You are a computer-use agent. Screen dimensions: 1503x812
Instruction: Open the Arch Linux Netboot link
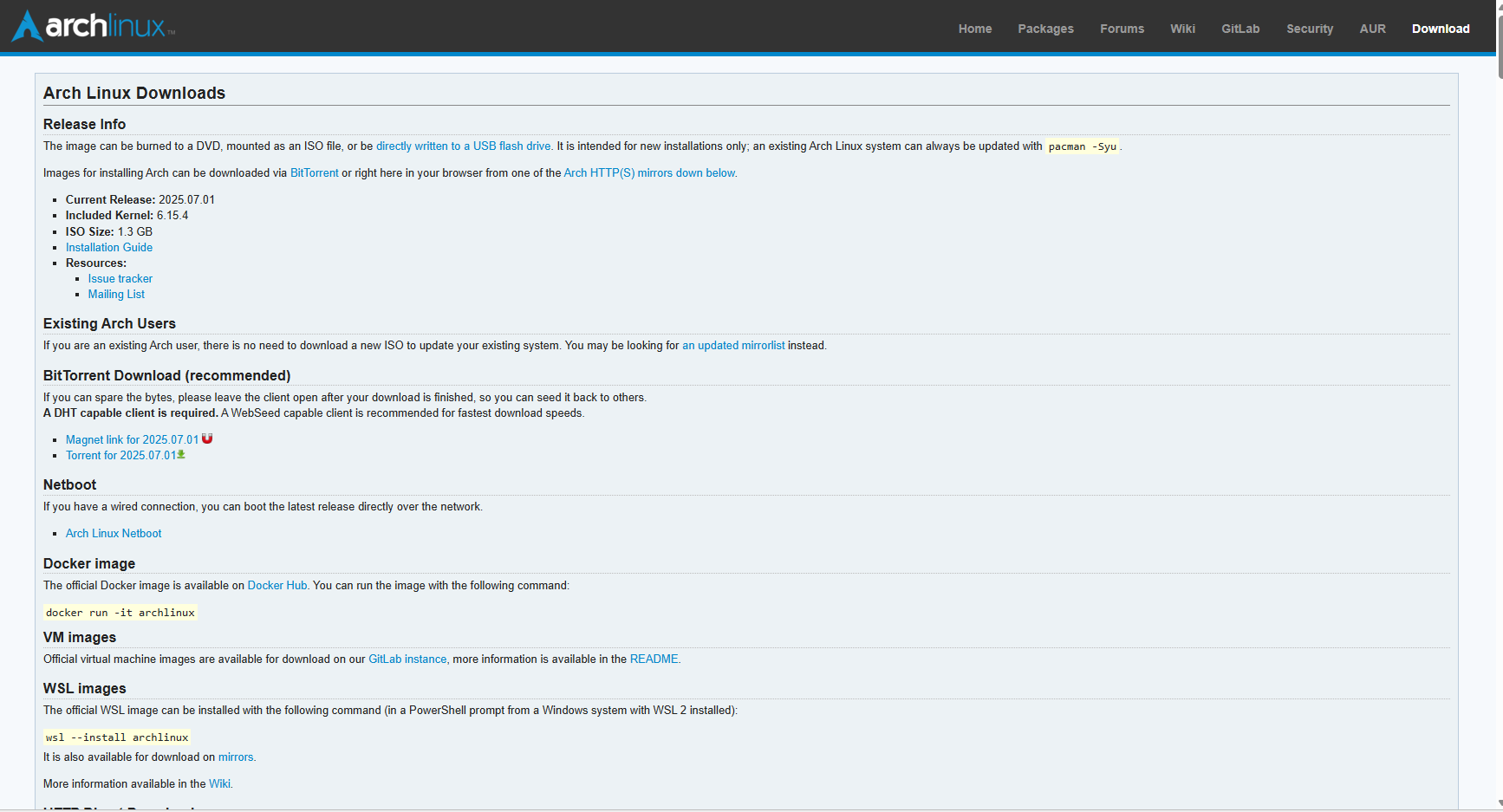pos(114,534)
